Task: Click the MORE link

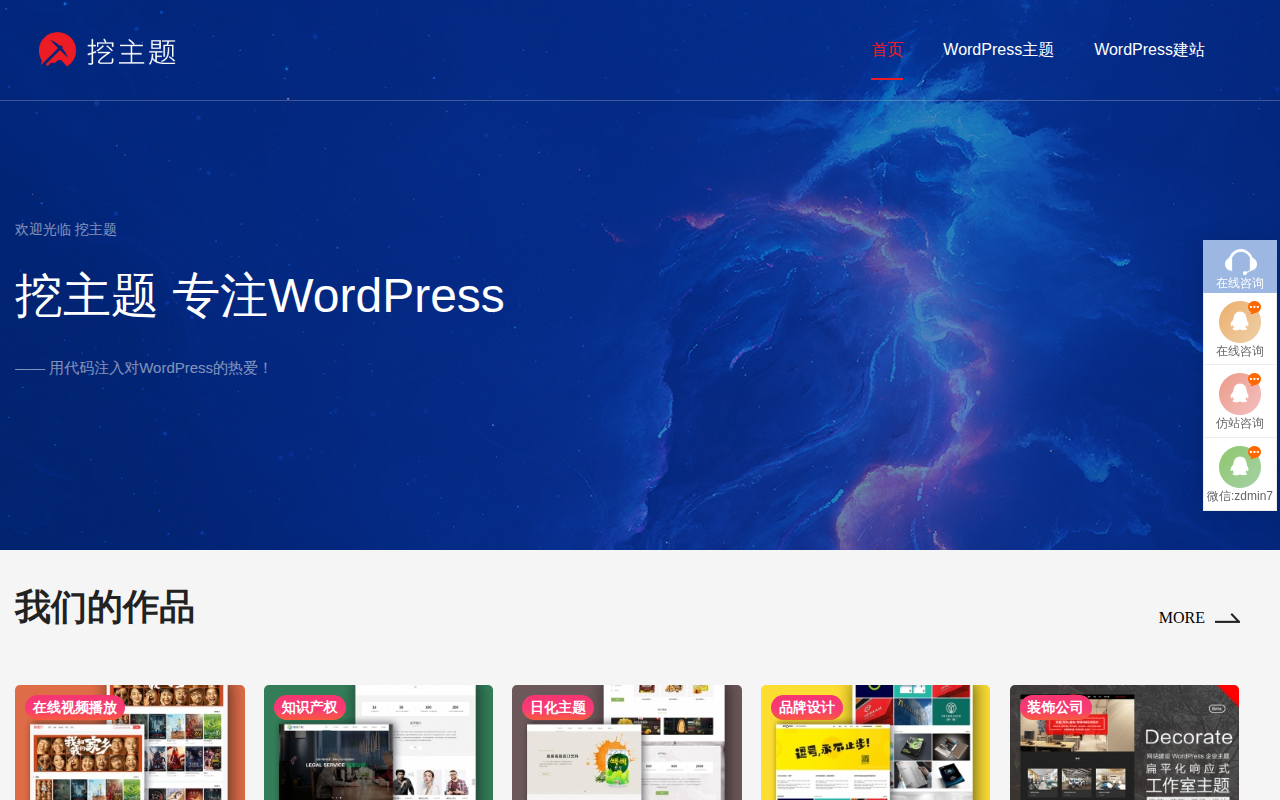Action: (1181, 618)
